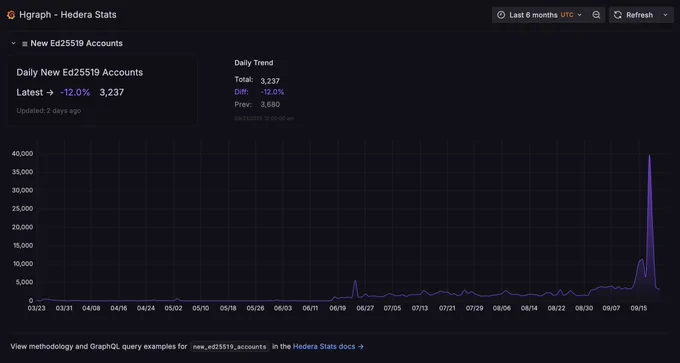Click the Grafana logo icon
The width and height of the screenshot is (680, 363).
pos(11,15)
